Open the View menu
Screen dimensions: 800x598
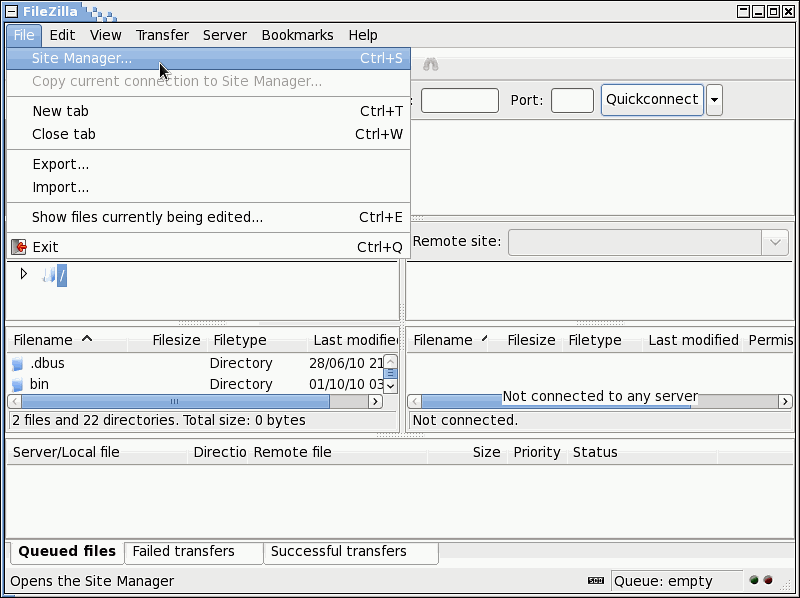(x=106, y=35)
